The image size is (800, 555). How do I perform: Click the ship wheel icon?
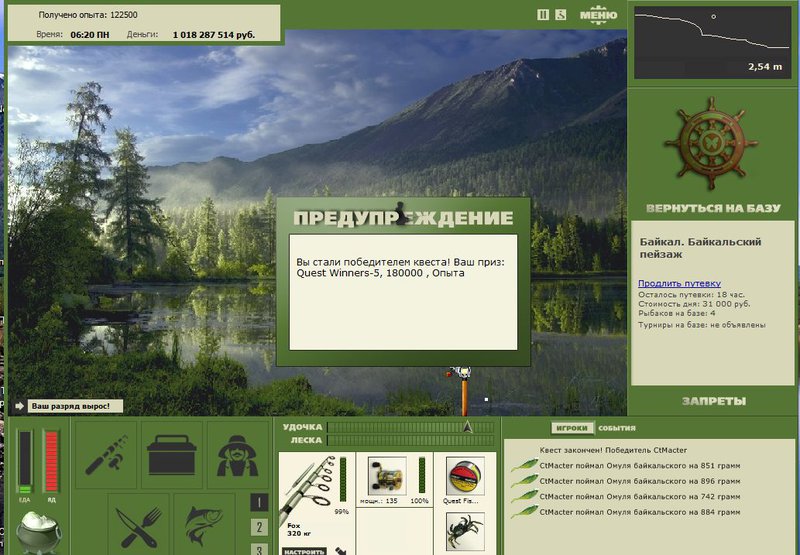(711, 143)
